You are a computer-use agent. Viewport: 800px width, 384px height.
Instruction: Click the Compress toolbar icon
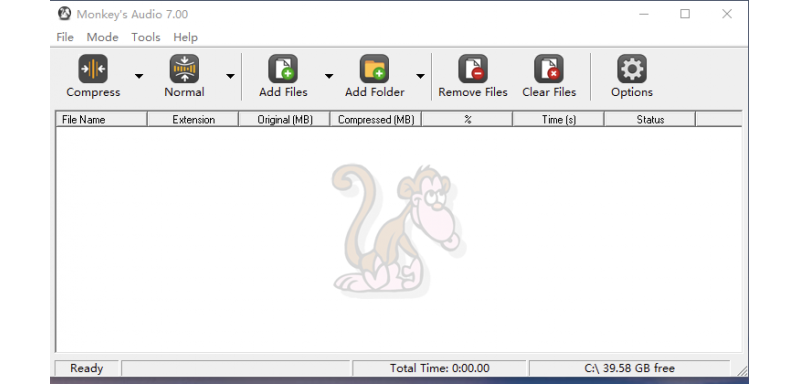tap(93, 69)
